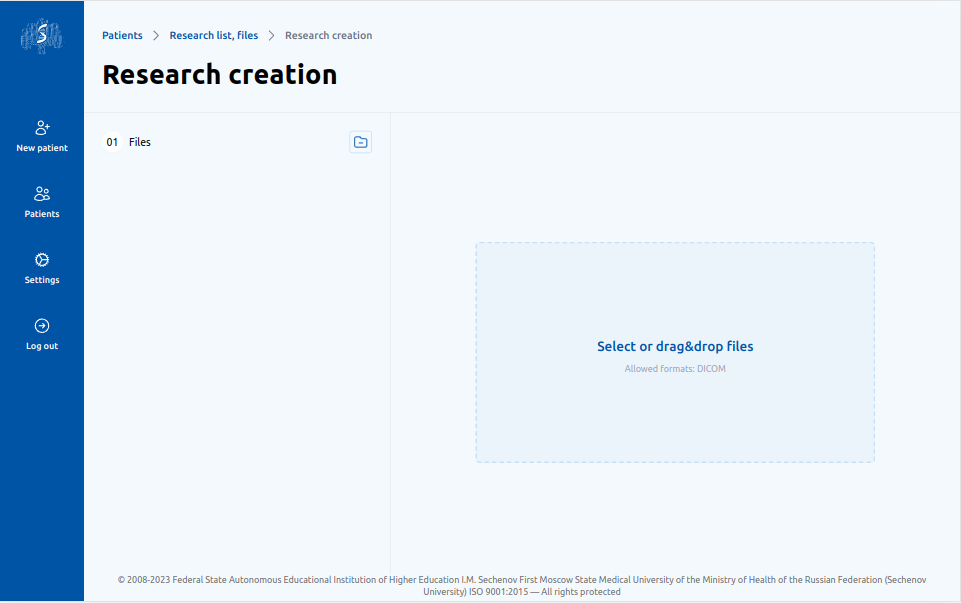Click the New patient person-plus icon
This screenshot has width=961, height=603.
coord(42,128)
